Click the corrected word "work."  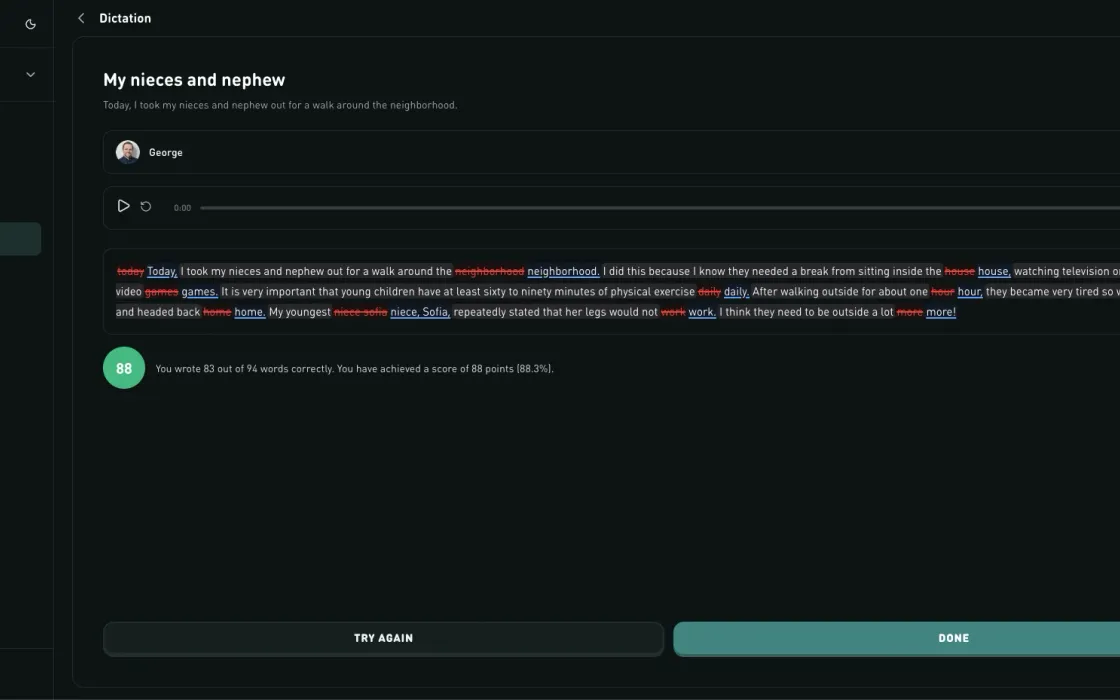702,312
